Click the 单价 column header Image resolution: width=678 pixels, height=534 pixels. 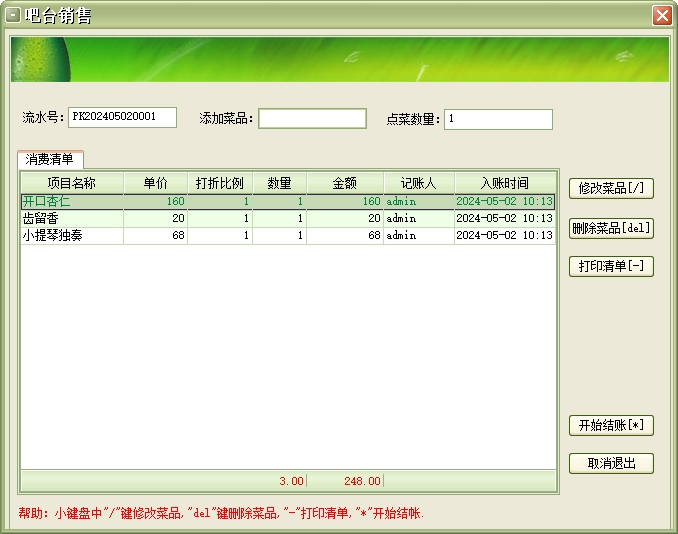(155, 183)
